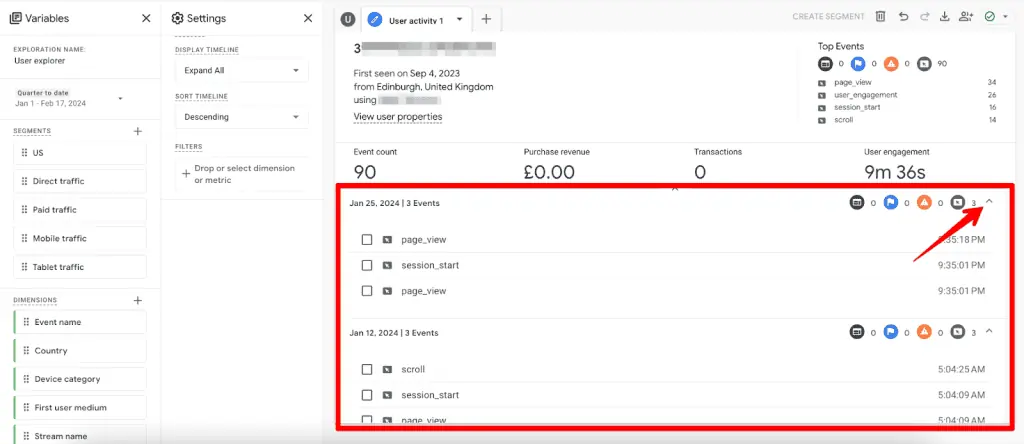Image resolution: width=1024 pixels, height=444 pixels.
Task: Click blue flag icon in Jan 25 row
Action: [891, 203]
